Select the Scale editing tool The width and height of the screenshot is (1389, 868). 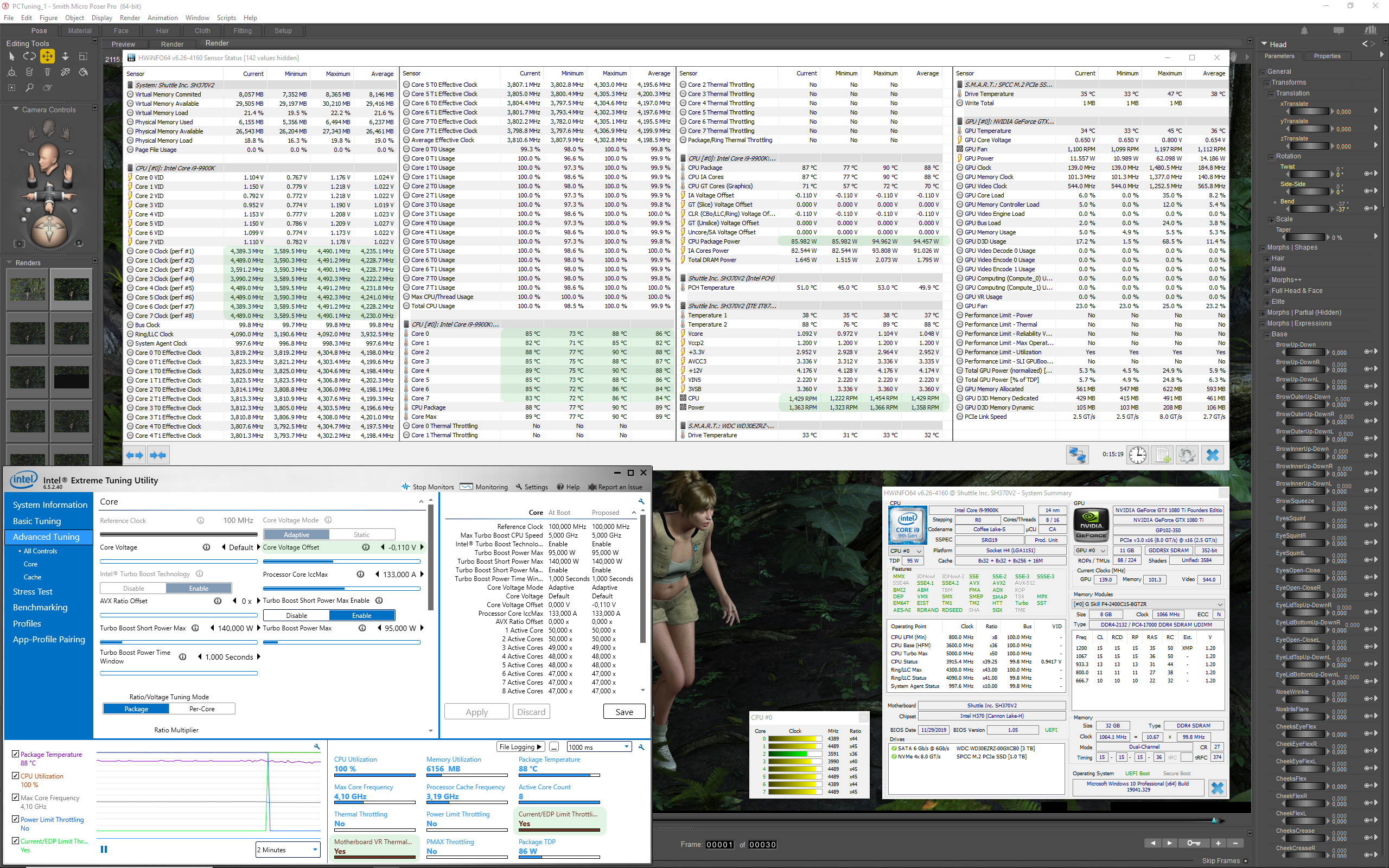tap(83, 56)
